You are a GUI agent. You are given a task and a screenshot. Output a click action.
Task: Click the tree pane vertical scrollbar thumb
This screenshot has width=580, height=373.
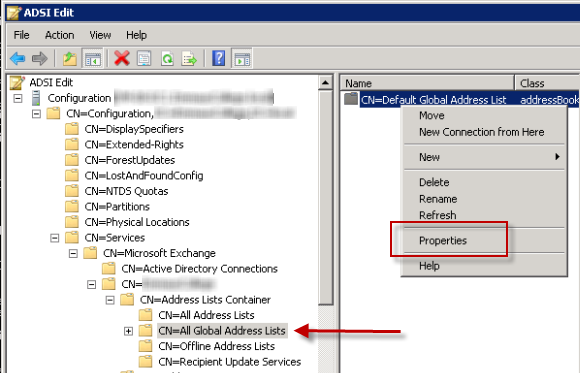326,198
